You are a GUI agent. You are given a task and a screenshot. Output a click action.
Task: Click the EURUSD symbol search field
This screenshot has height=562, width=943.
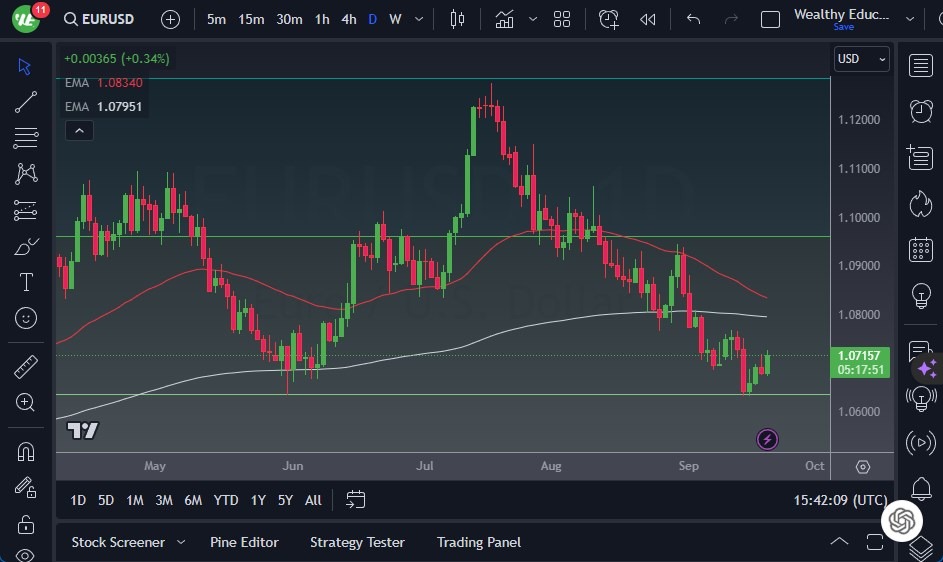pyautogui.click(x=98, y=19)
